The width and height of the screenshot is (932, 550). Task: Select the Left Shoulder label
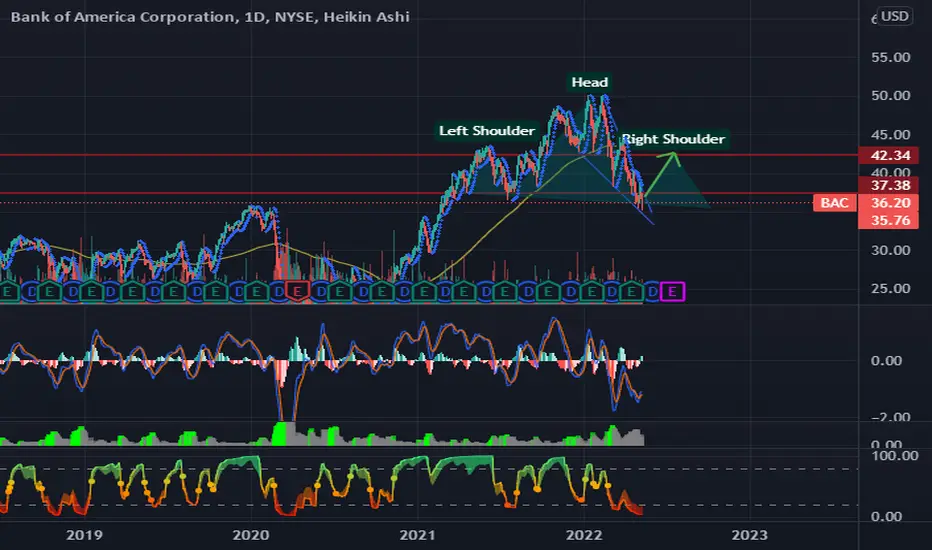pos(487,131)
